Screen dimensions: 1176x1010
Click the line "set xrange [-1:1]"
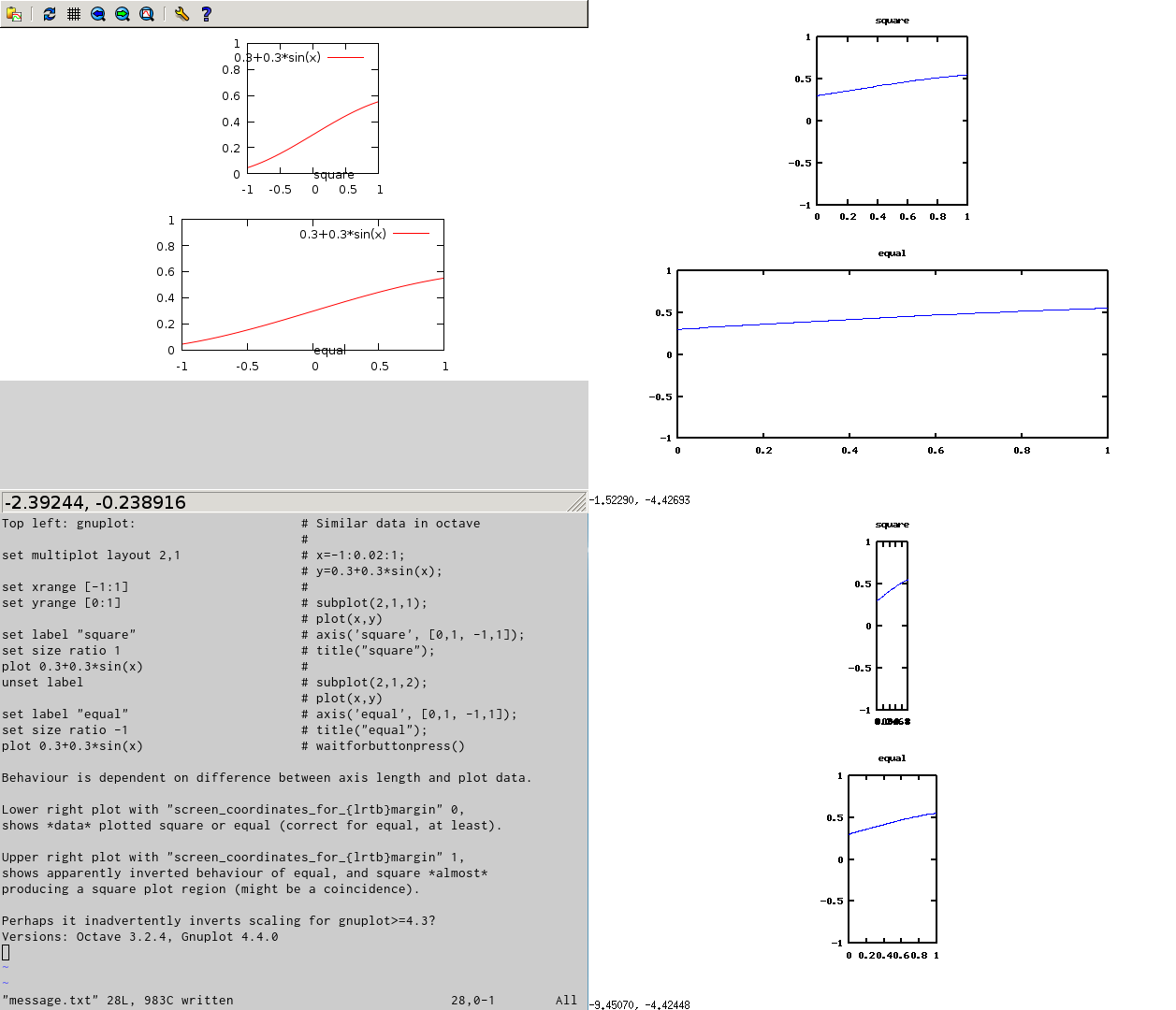pos(65,587)
